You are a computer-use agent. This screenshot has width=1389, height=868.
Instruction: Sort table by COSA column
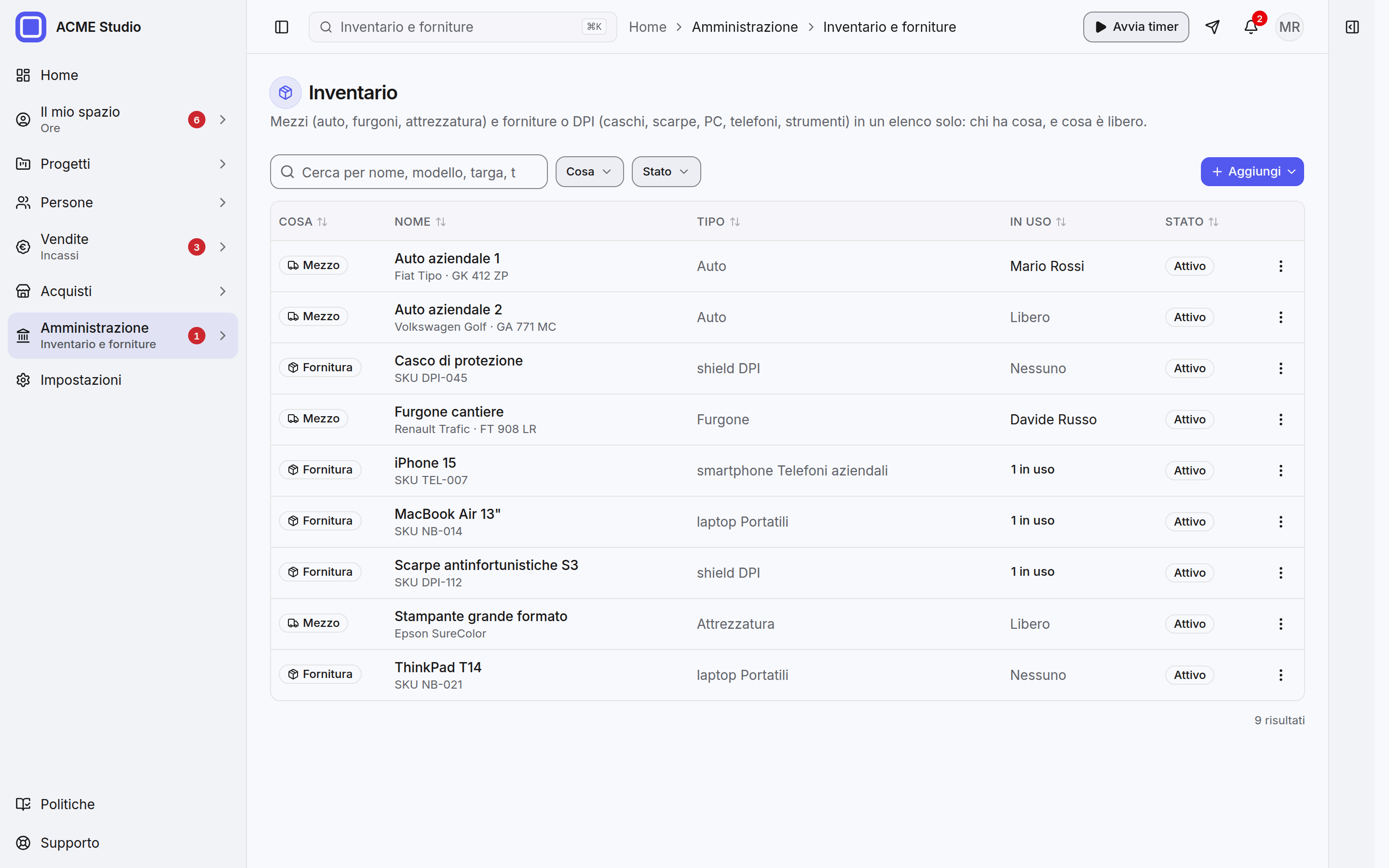(303, 222)
